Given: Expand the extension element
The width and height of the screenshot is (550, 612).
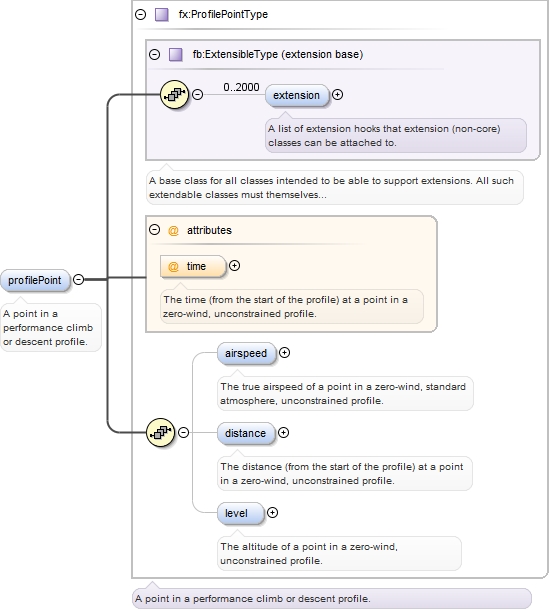Looking at the screenshot, I should tap(337, 94).
